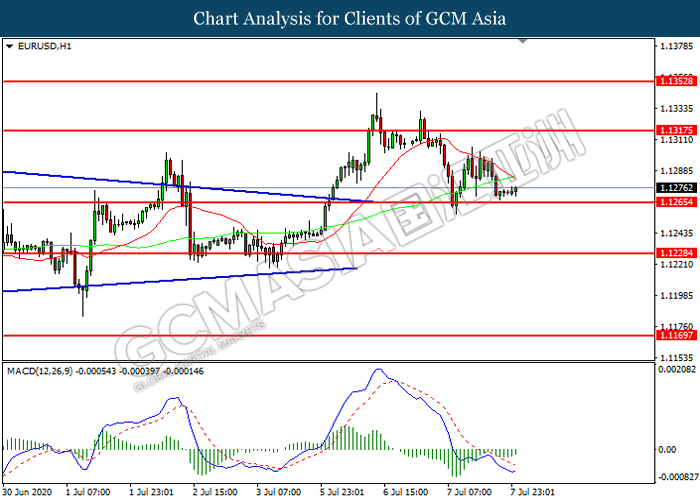This screenshot has width=700, height=500.
Task: Select the 1.12654 red price label
Action: pyautogui.click(x=677, y=202)
